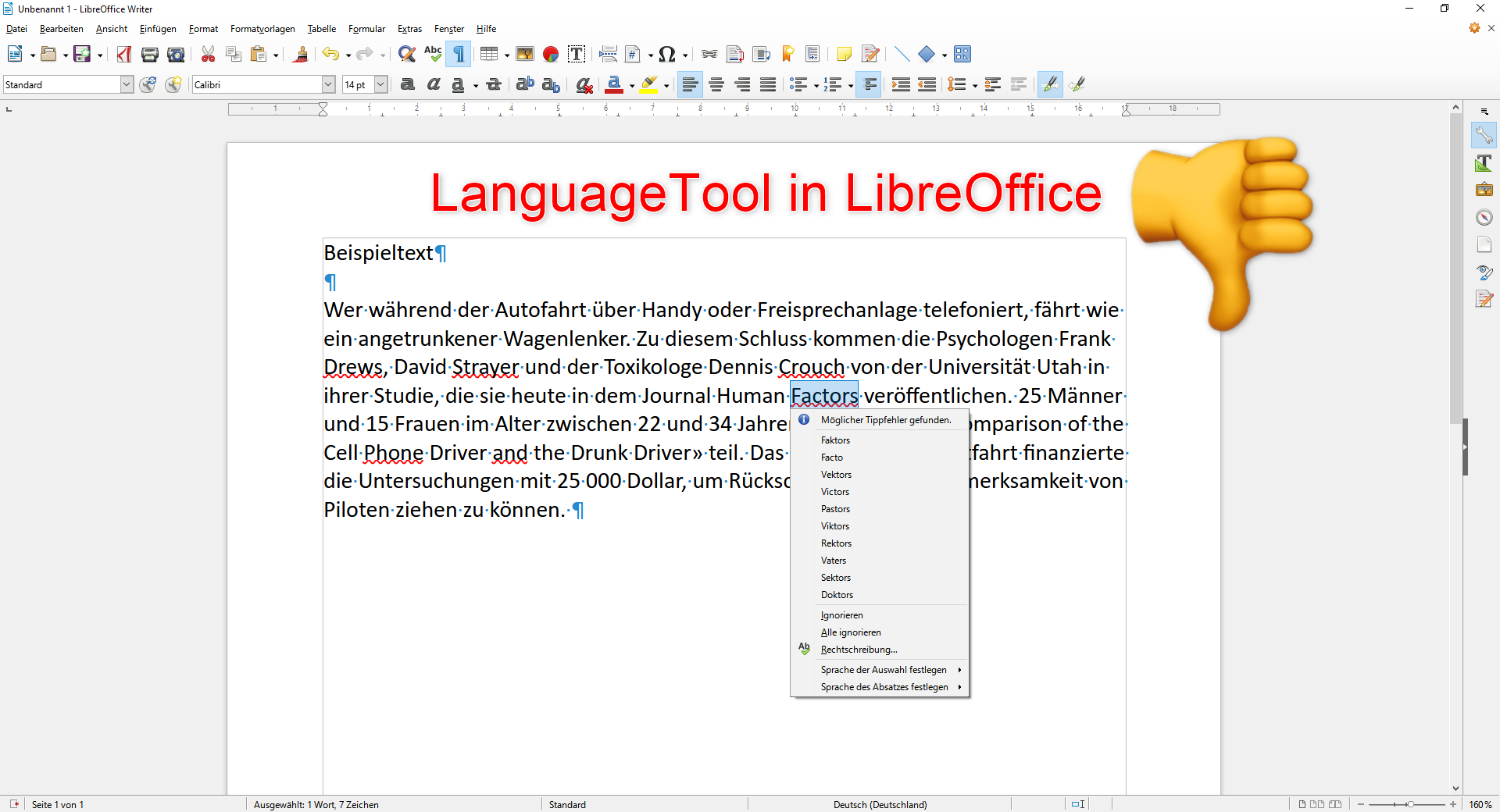Run the Abc spelling check icon

pyautogui.click(x=433, y=54)
